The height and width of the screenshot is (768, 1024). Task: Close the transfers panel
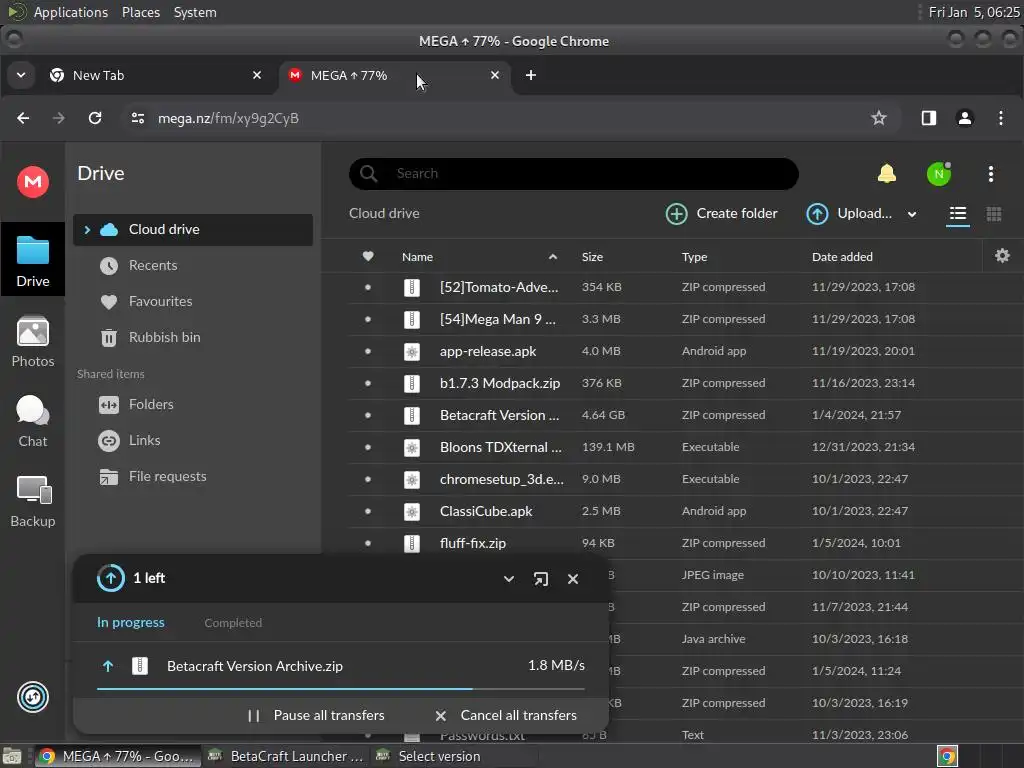(573, 579)
